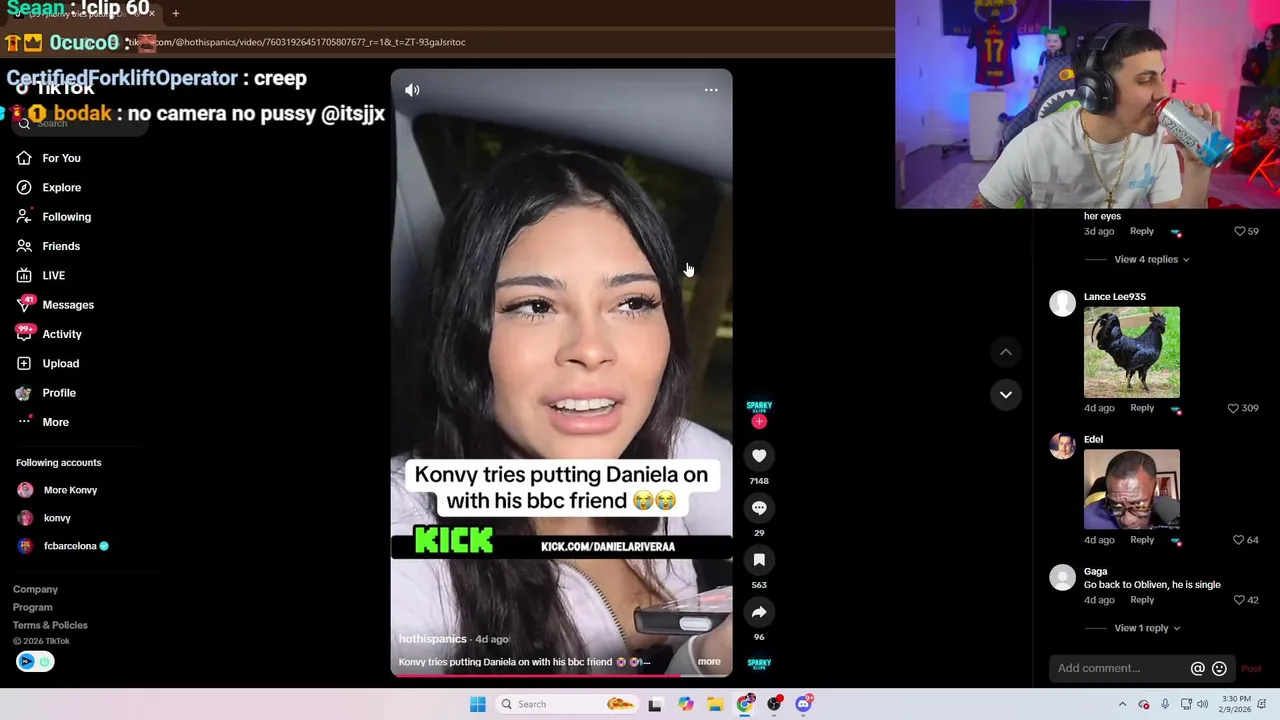Viewport: 1280px width, 720px height.
Task: Open the For You menu item
Action: 61,158
